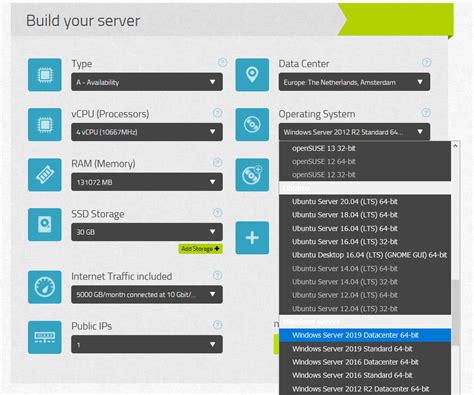This screenshot has width=474, height=395.
Task: Open help icon next to SSD Storage
Action: tap(217, 212)
